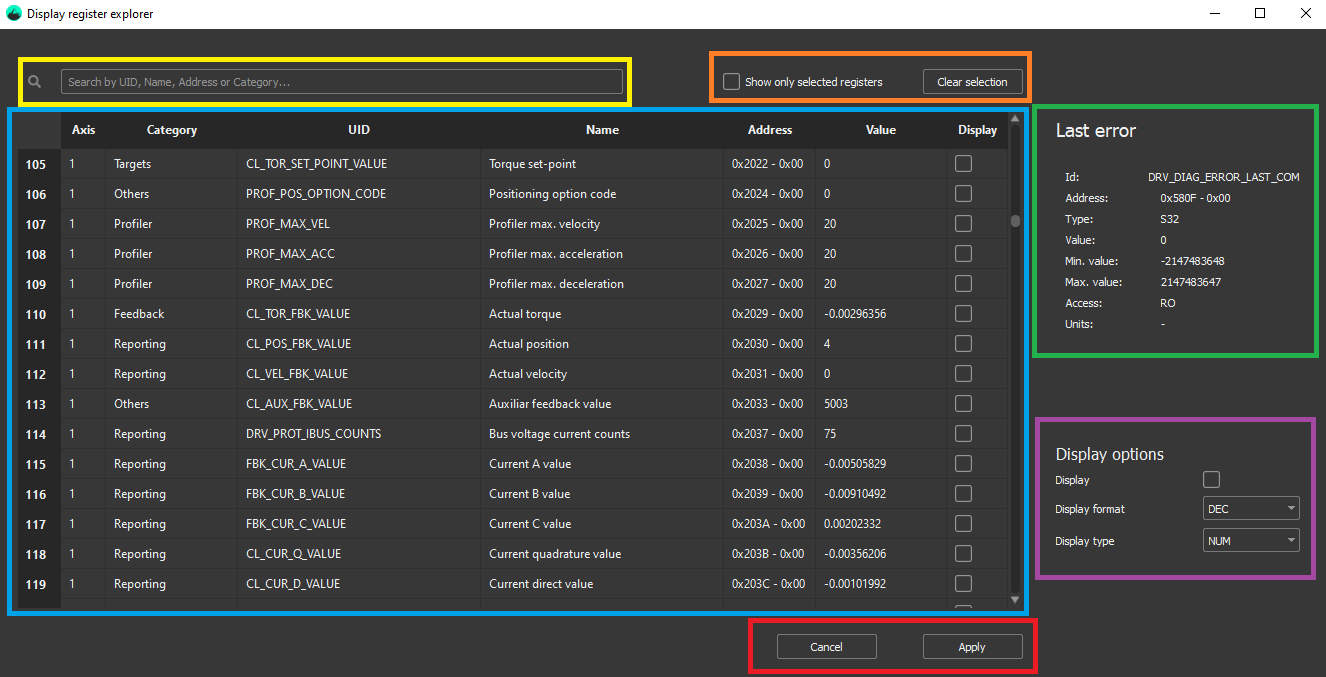Click the scrollbar up arrow in table
1326x677 pixels.
click(1015, 119)
